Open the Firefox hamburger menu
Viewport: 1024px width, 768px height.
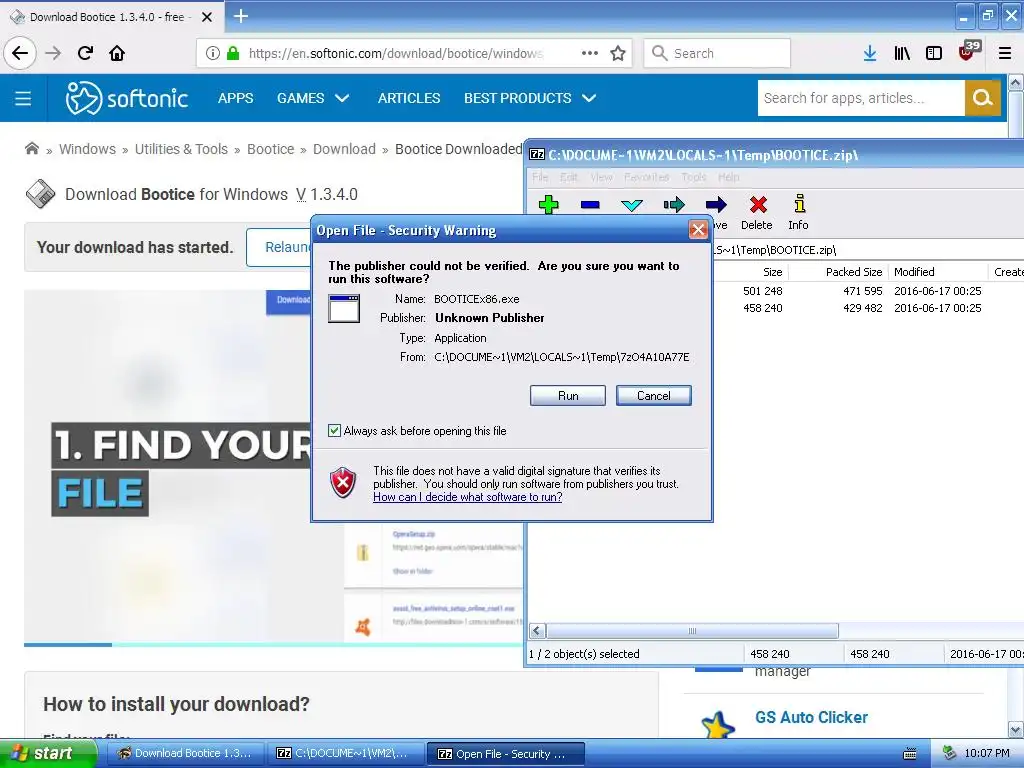(x=1004, y=53)
